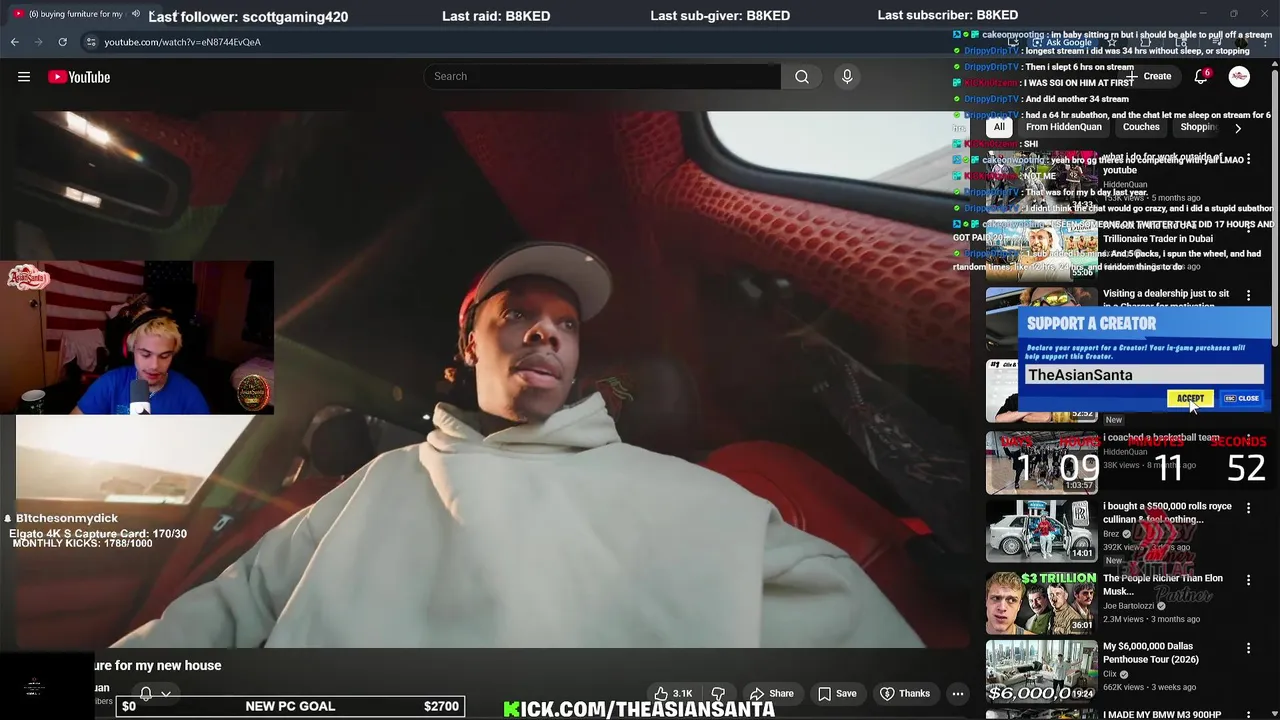Click the main video player
This screenshot has height=720, width=1280.
pyautogui.click(x=485, y=378)
